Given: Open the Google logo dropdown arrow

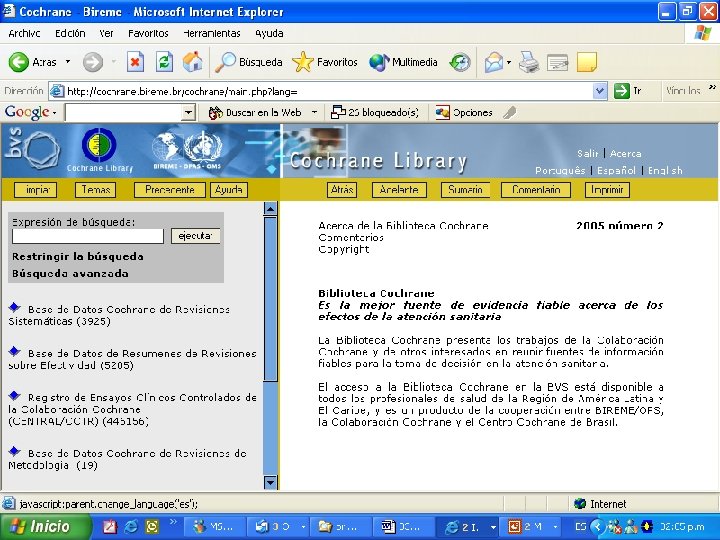Looking at the screenshot, I should 55,113.
